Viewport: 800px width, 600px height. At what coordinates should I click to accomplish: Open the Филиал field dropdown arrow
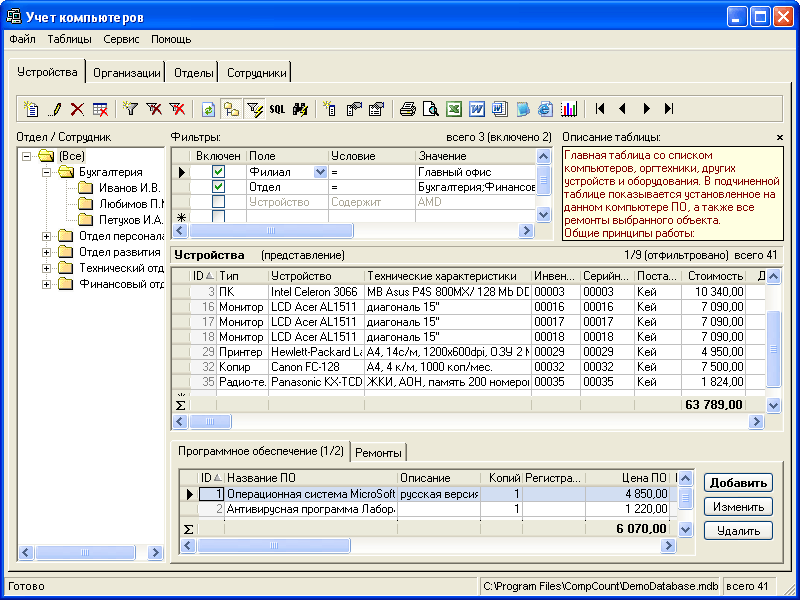pos(320,172)
